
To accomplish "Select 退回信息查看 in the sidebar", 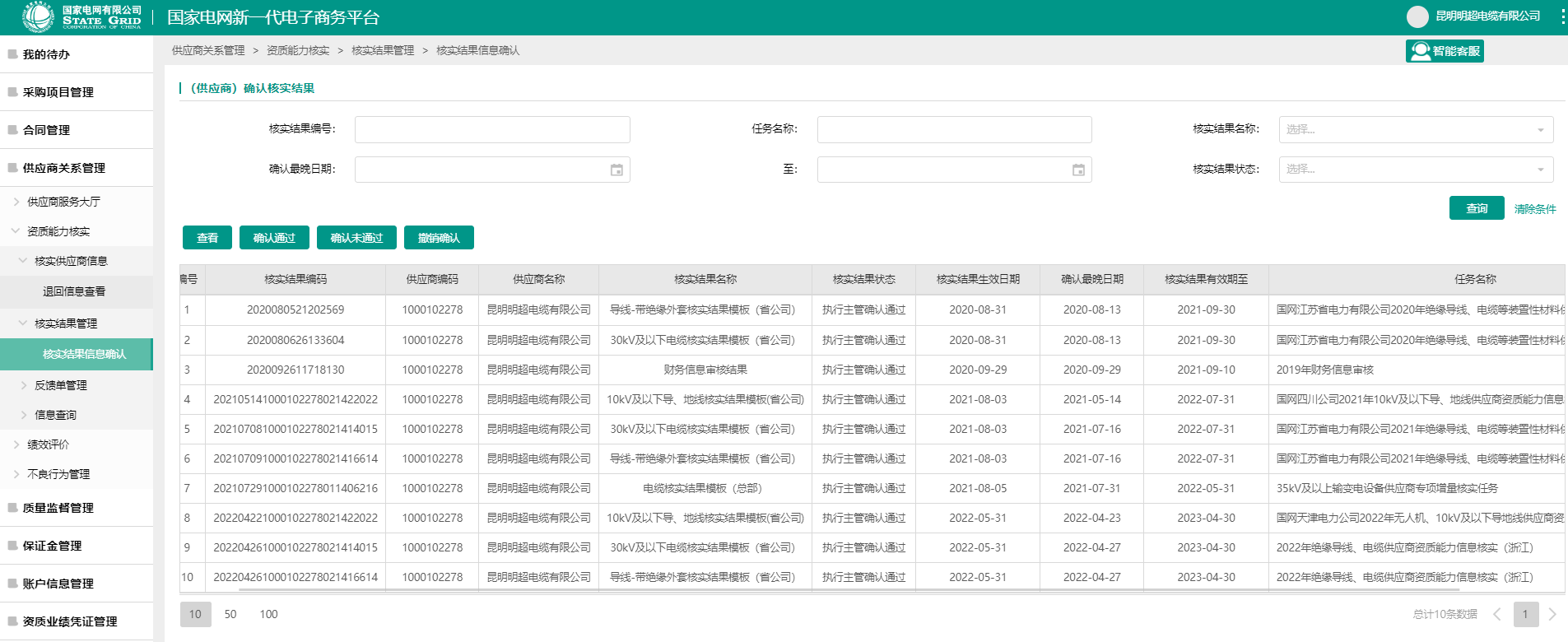I will pyautogui.click(x=74, y=291).
